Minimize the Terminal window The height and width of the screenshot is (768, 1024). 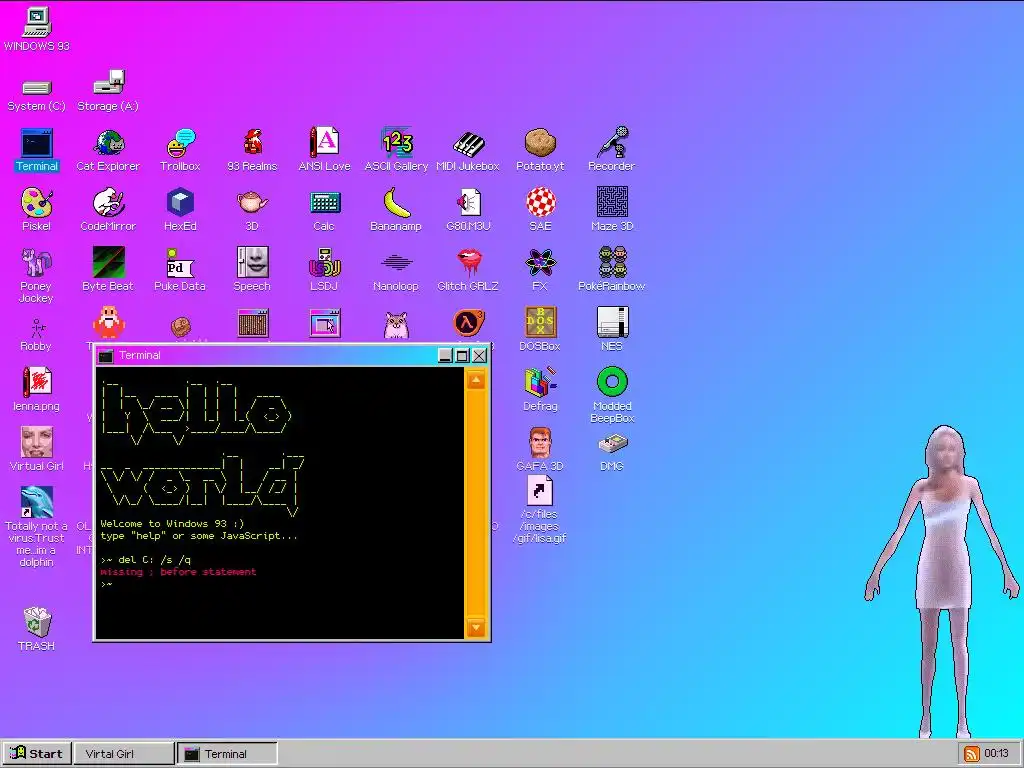pyautogui.click(x=445, y=355)
